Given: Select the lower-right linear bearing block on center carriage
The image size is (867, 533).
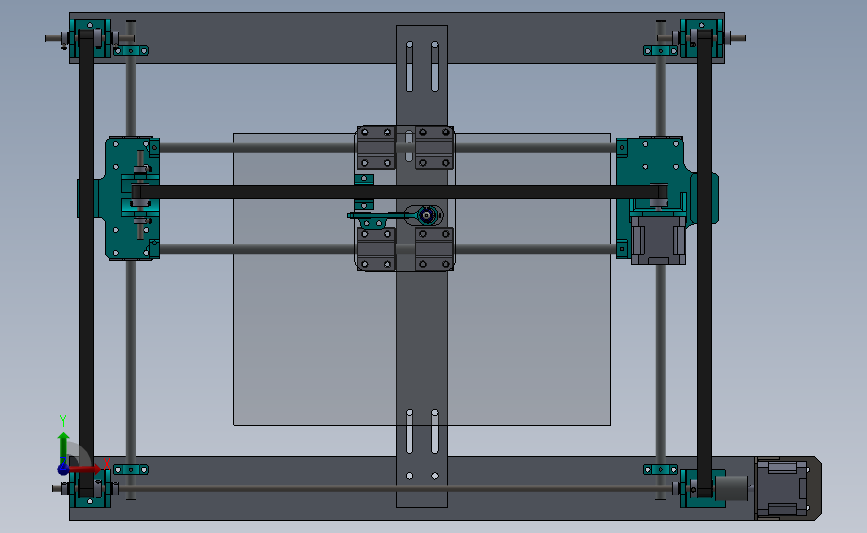Looking at the screenshot, I should (x=434, y=249).
